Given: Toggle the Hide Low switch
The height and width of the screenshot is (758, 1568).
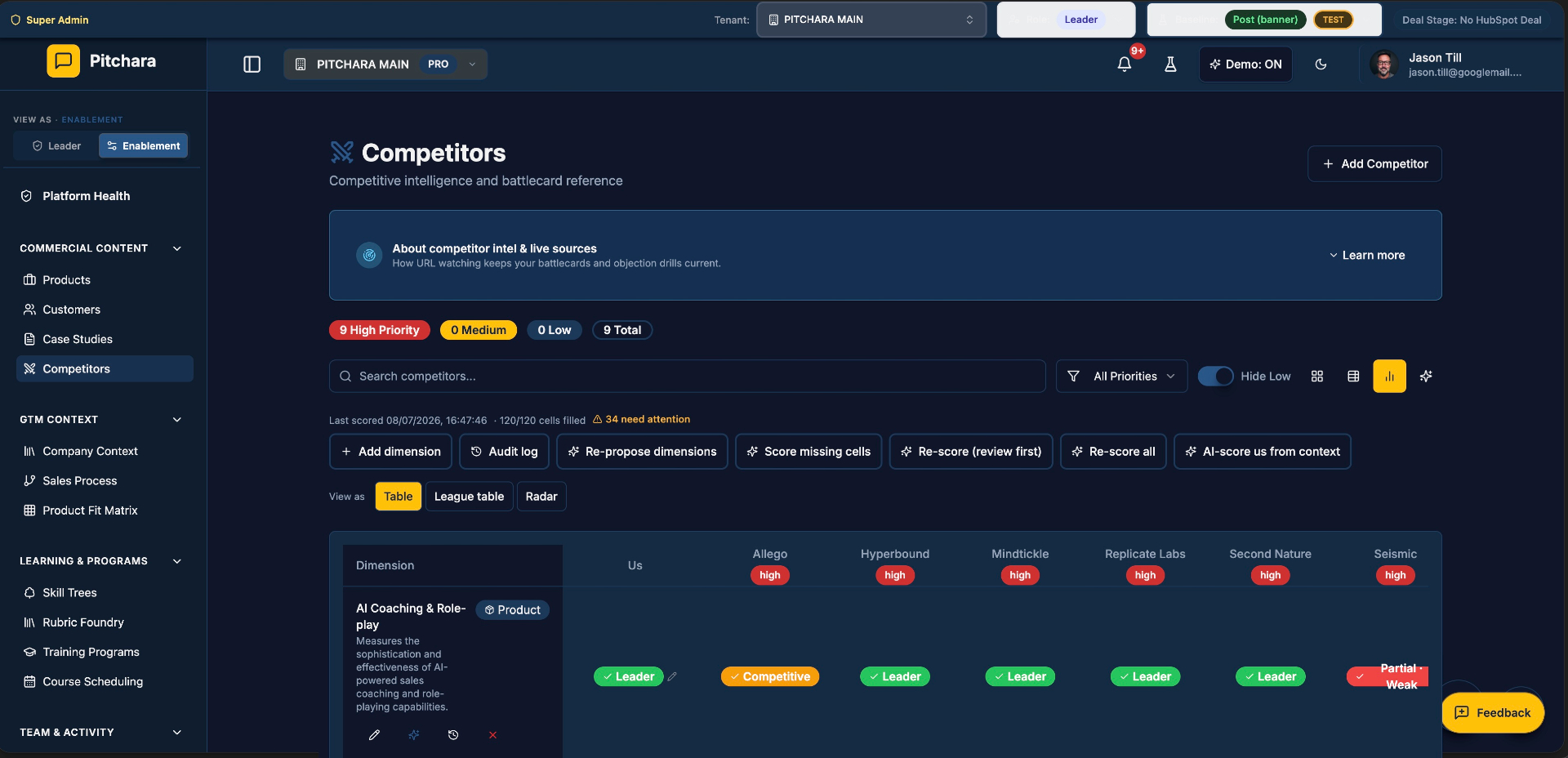Looking at the screenshot, I should coord(1215,376).
